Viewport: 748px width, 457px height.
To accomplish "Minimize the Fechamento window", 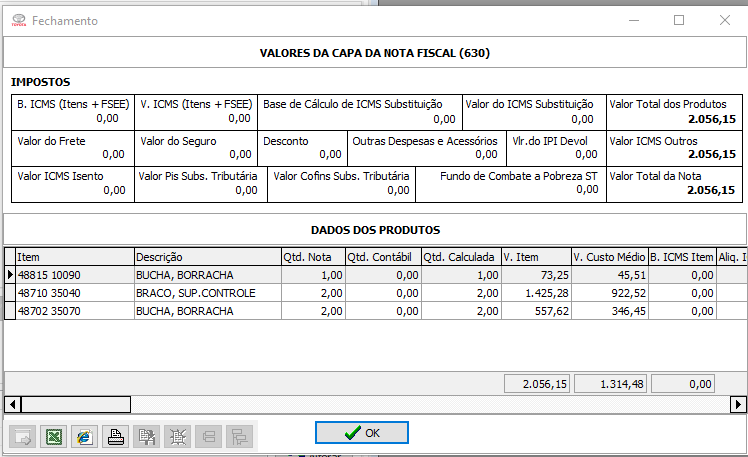I will coord(634,21).
